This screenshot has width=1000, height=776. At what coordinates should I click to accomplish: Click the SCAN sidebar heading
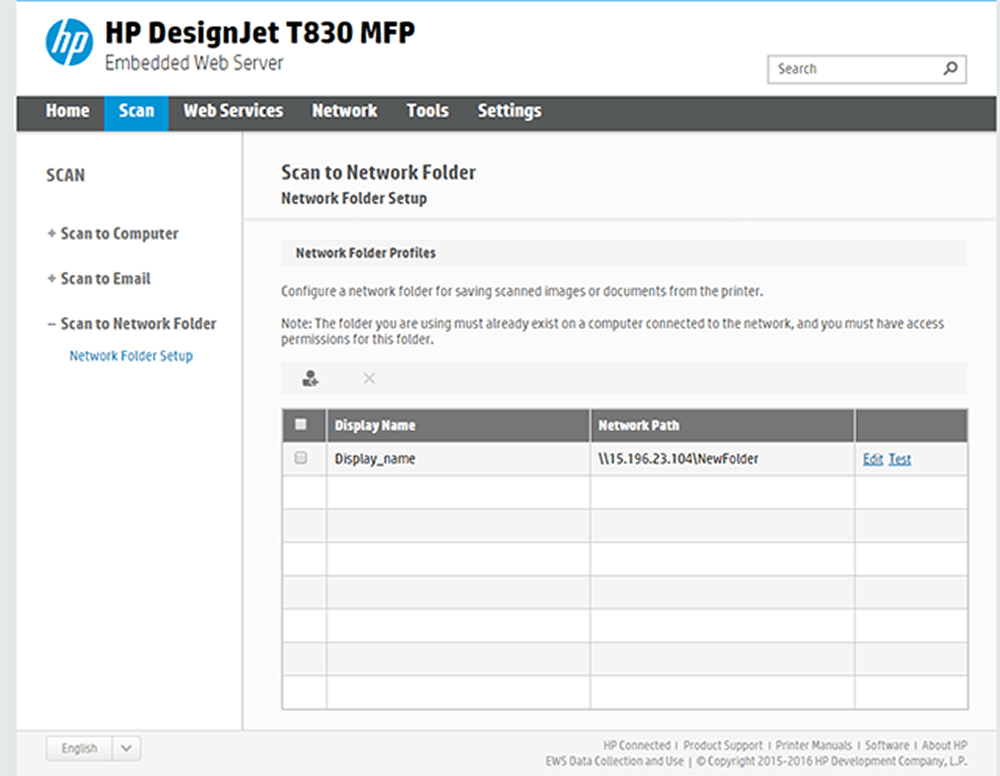click(x=65, y=175)
